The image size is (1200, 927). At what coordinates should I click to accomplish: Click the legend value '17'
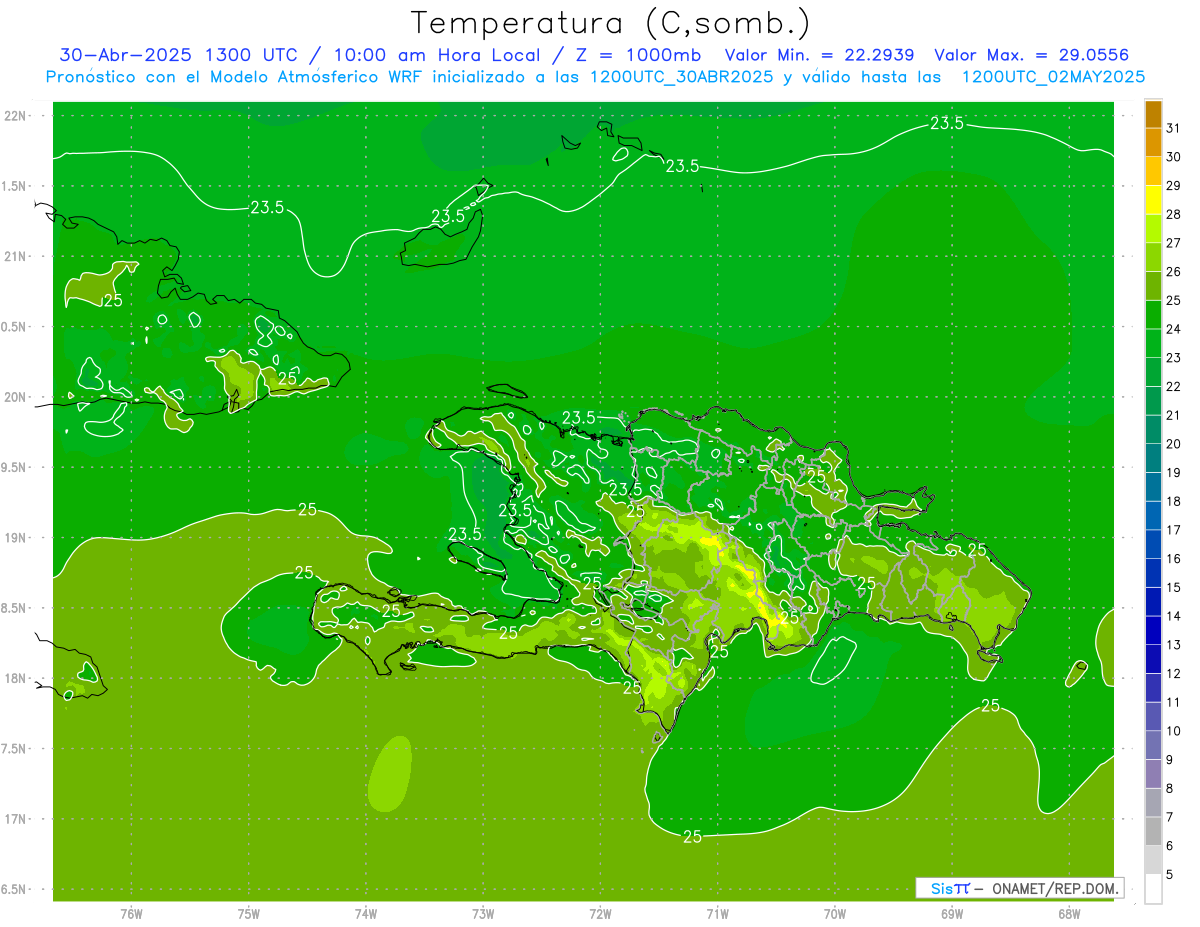(x=1174, y=530)
